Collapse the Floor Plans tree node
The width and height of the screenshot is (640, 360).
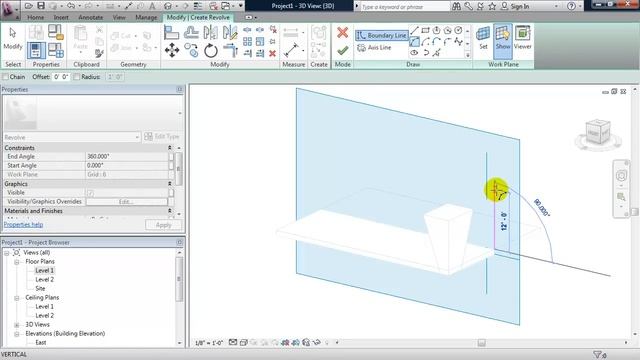tap(17, 262)
